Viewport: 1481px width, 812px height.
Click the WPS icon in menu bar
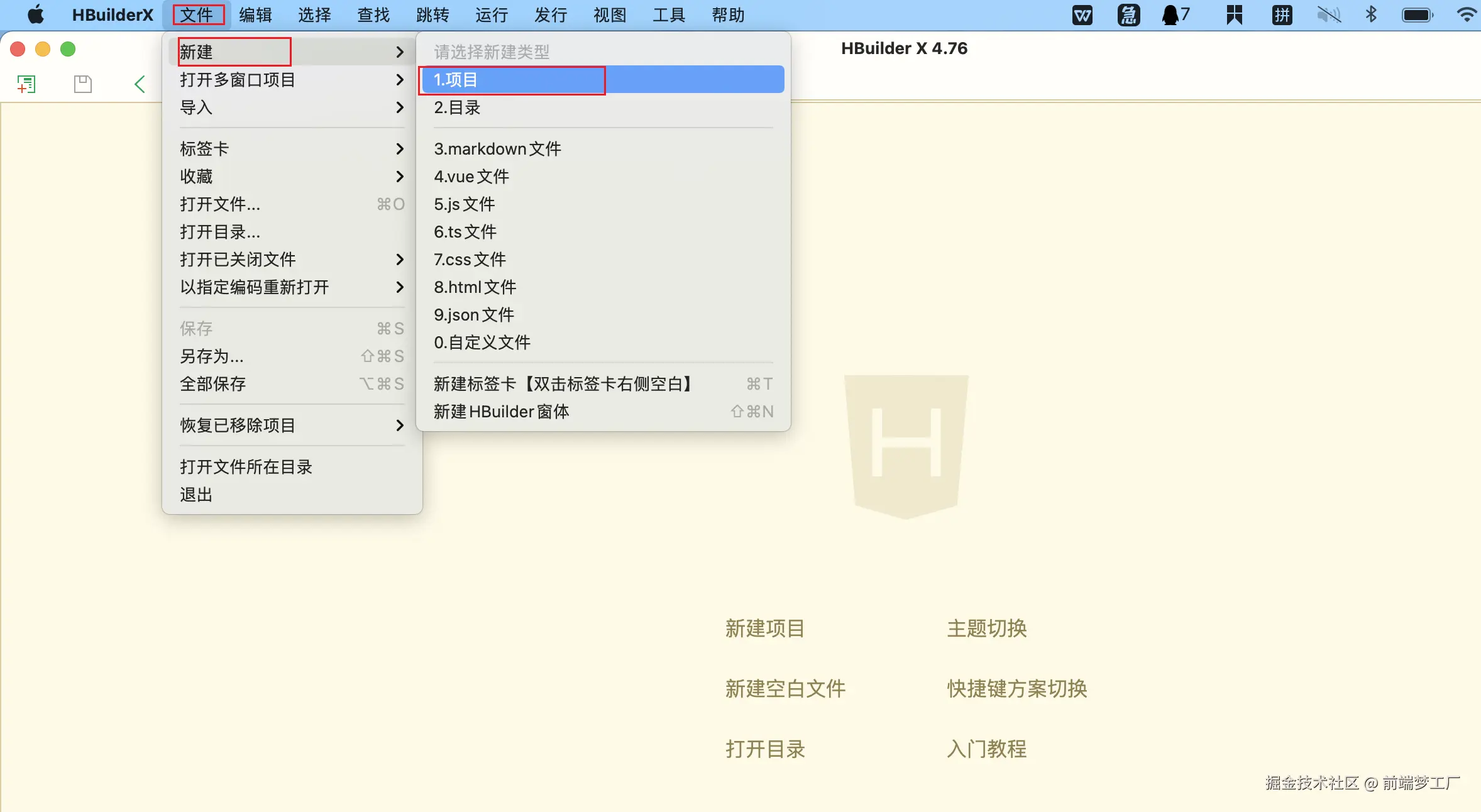1082,14
